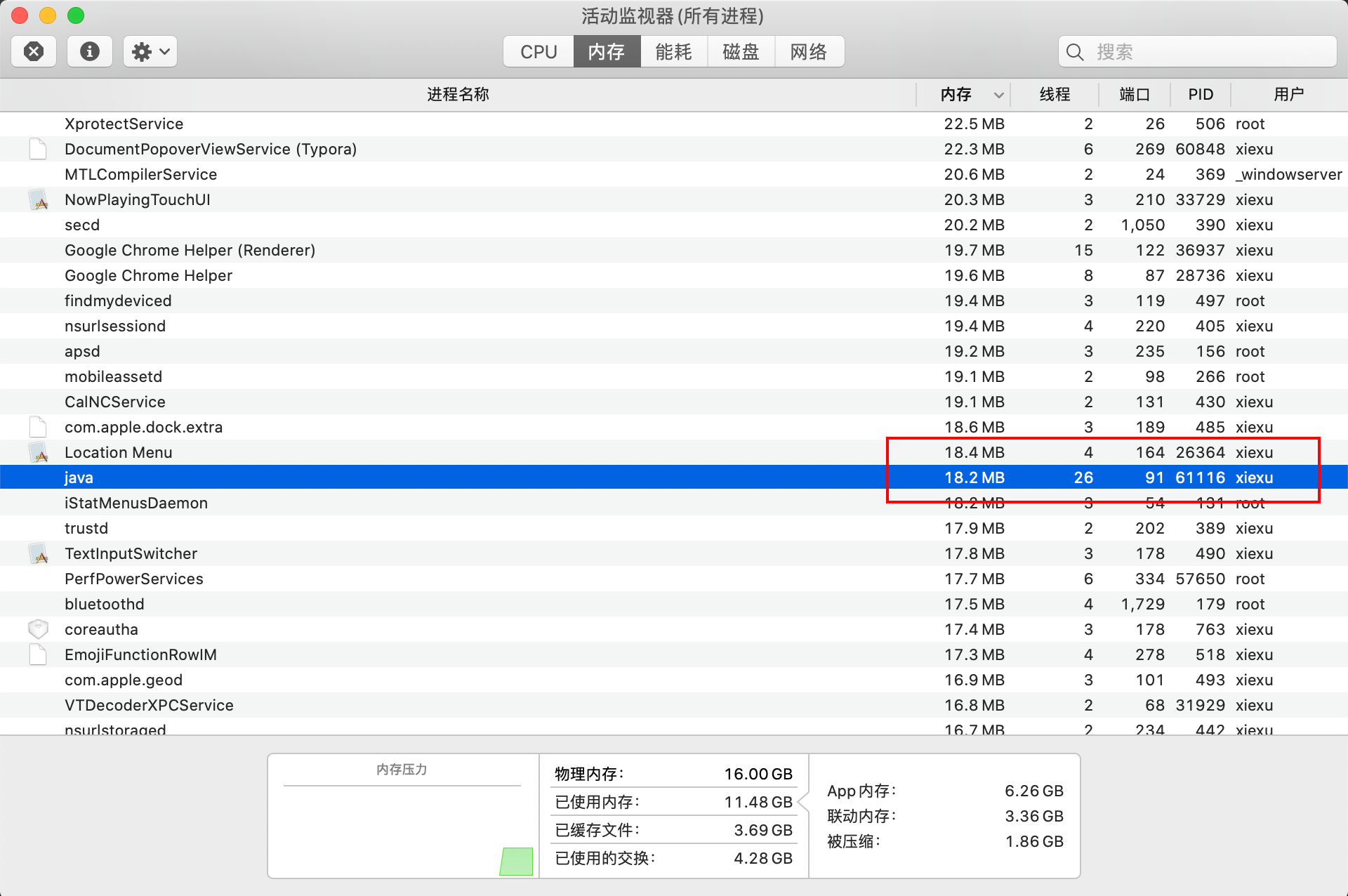Click the NowPlayingTouchUI application icon
The image size is (1348, 896).
click(39, 200)
